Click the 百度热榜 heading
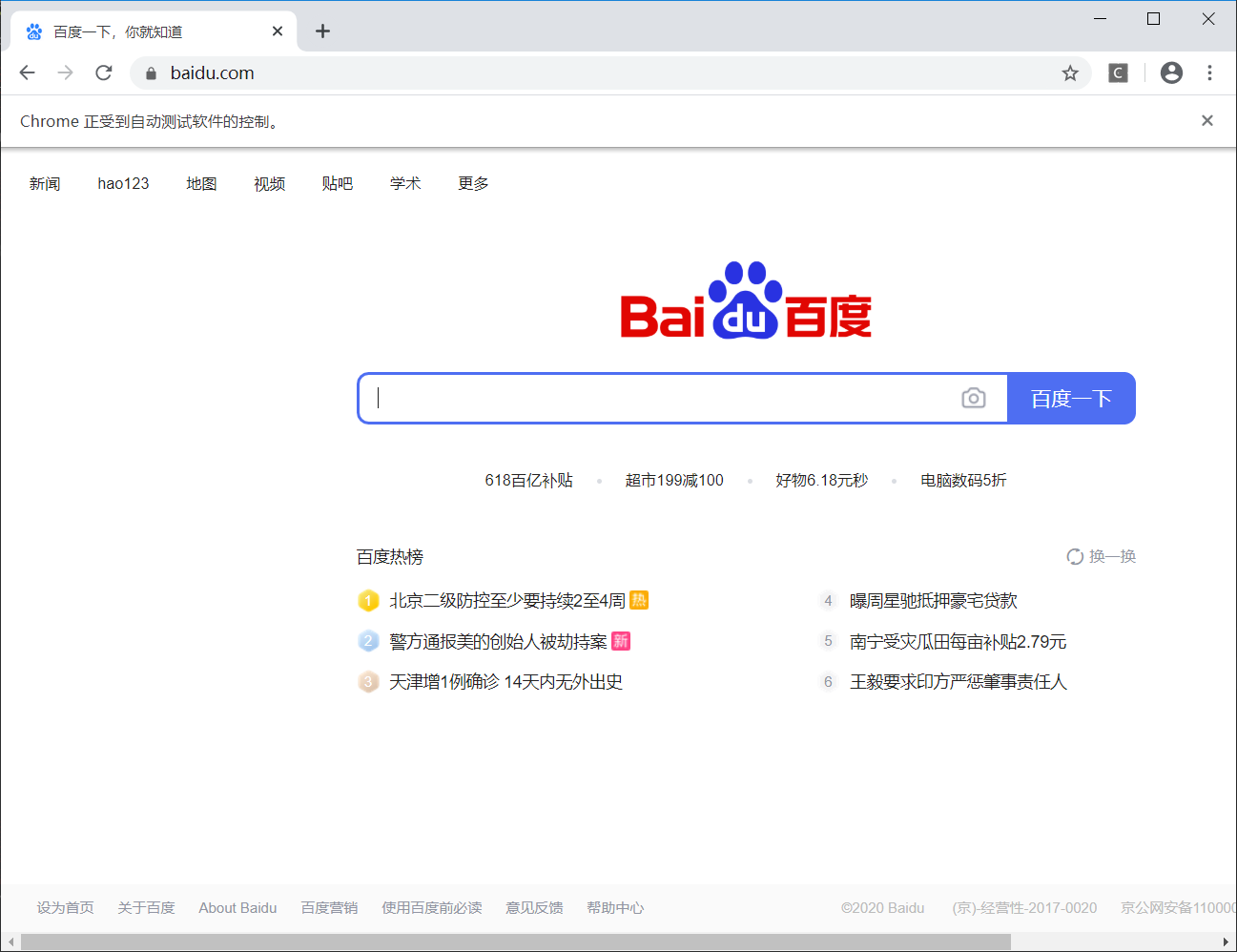 [390, 556]
